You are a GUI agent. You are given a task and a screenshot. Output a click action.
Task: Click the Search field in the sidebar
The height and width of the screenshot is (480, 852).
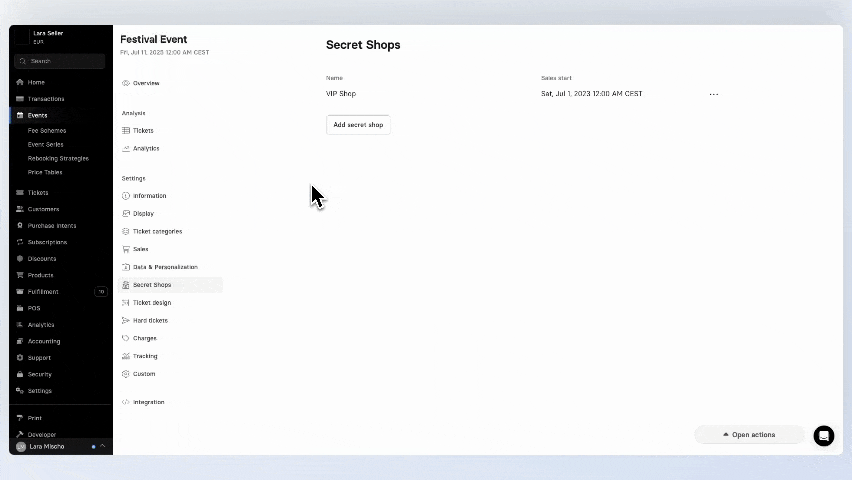60,61
